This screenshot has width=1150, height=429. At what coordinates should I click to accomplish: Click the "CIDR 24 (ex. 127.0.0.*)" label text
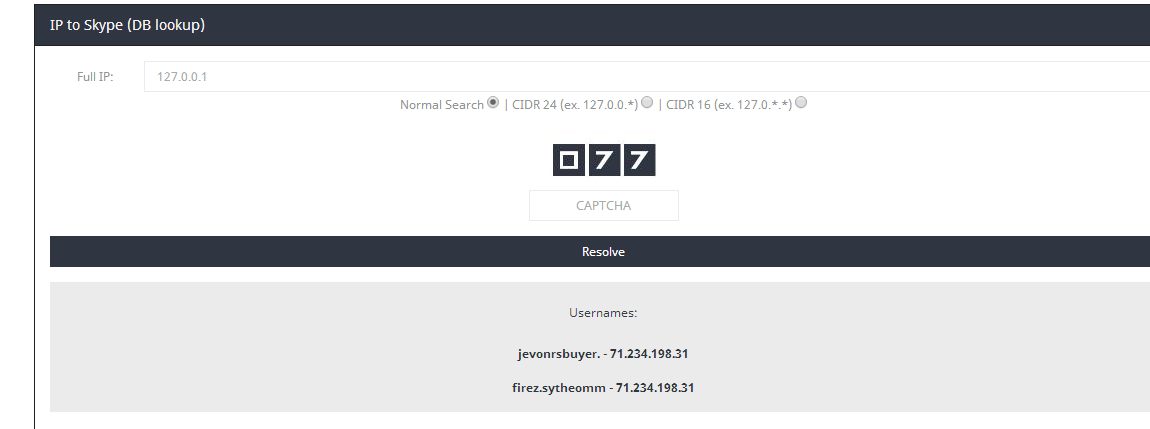tap(575, 105)
